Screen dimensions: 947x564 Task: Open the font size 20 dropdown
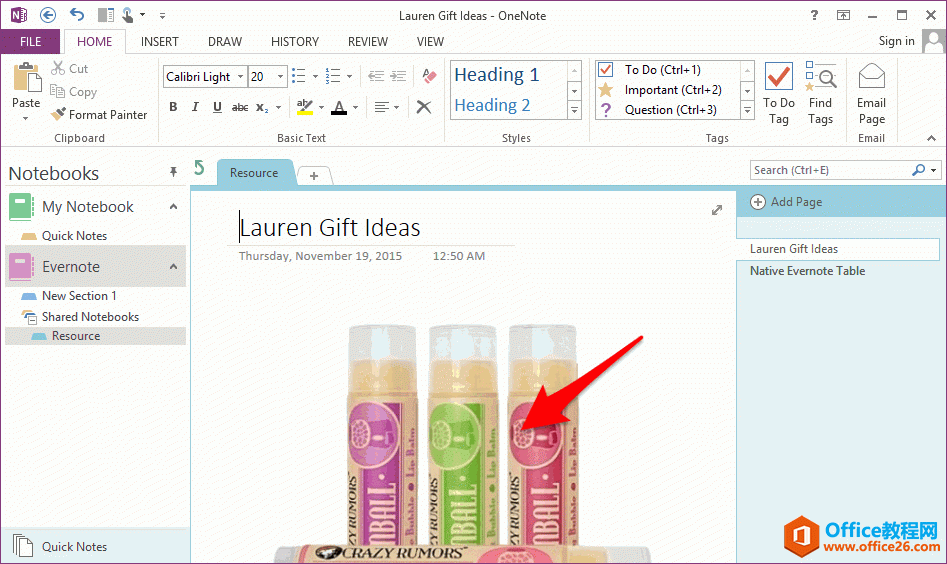[x=280, y=77]
